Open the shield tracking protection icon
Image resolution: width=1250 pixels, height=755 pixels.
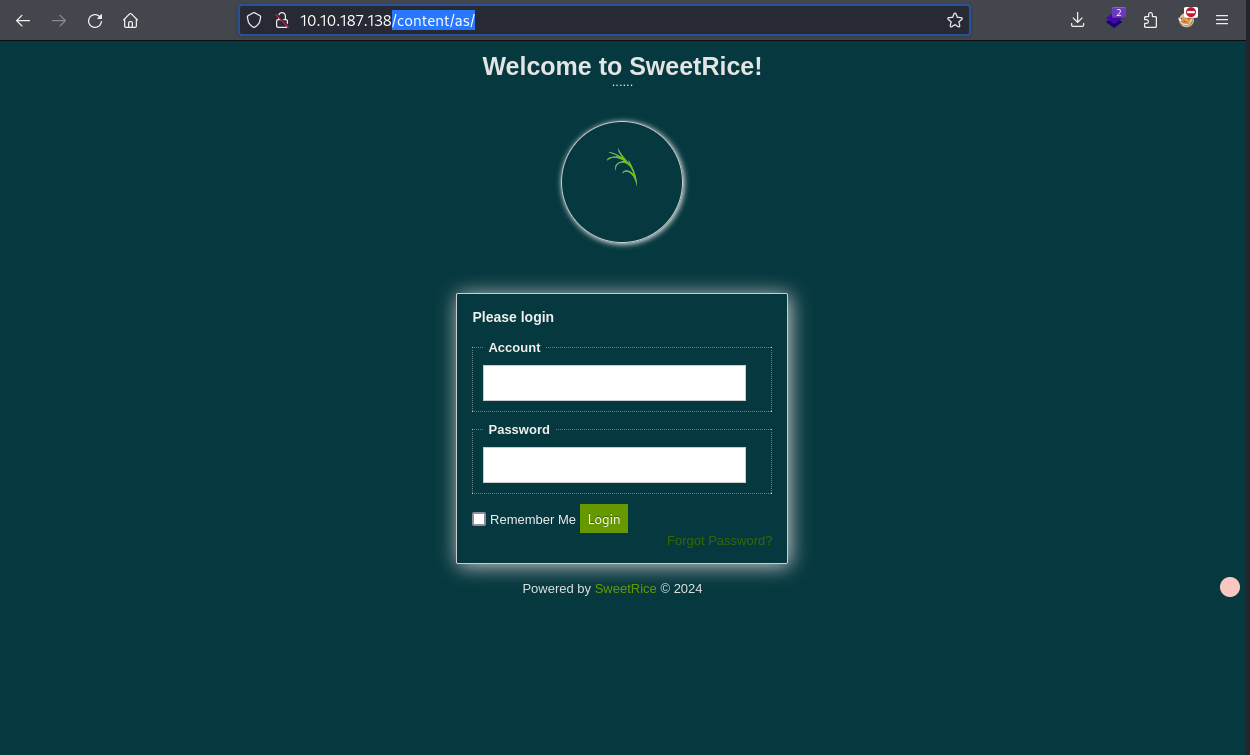coord(254,20)
